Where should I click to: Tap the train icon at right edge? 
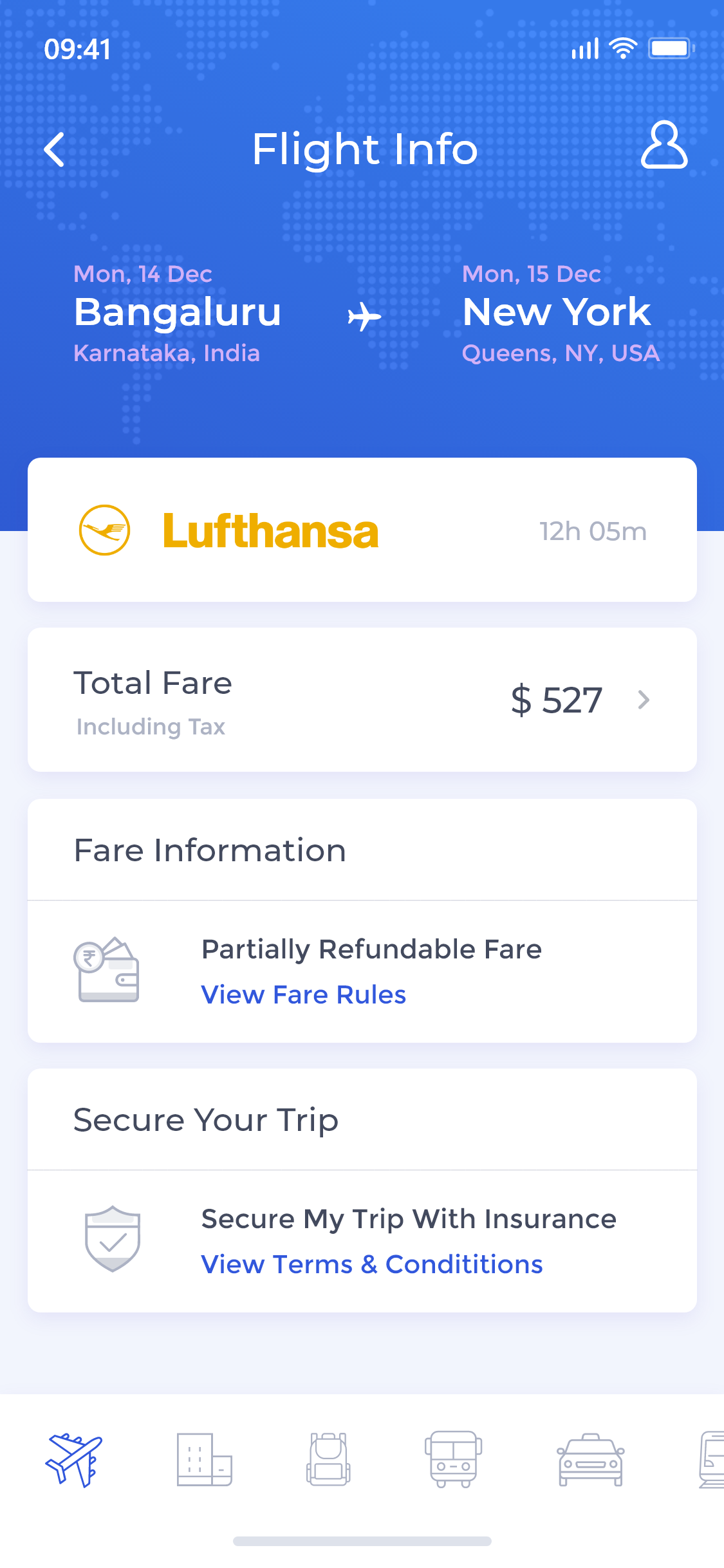(x=711, y=1460)
